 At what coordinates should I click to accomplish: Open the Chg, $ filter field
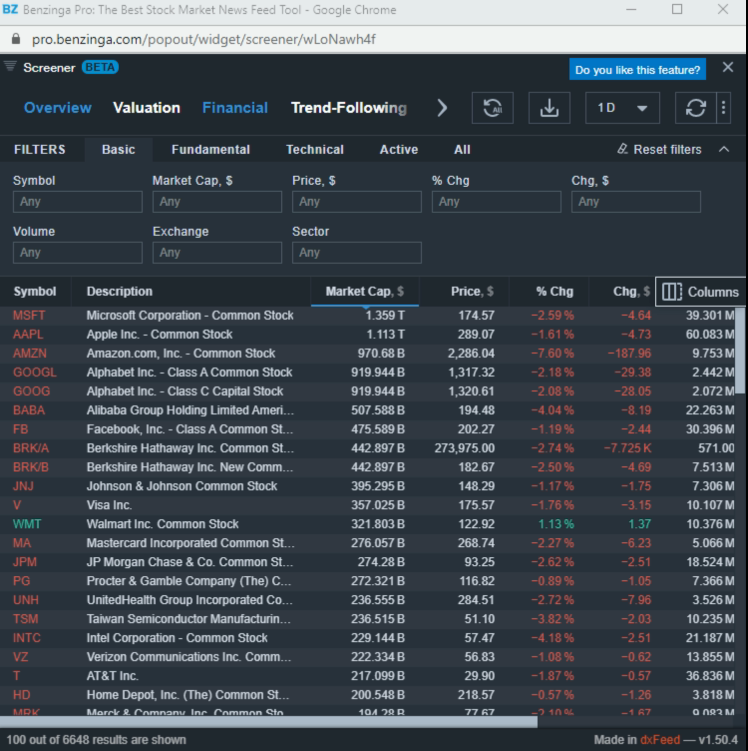[x=636, y=202]
